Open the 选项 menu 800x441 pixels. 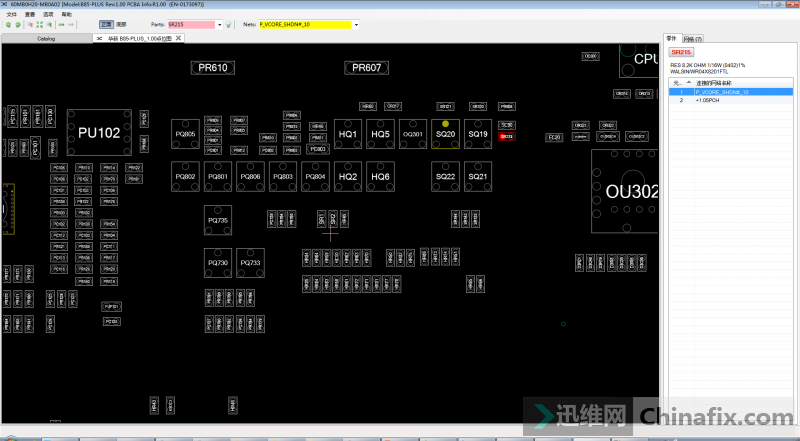pos(48,14)
